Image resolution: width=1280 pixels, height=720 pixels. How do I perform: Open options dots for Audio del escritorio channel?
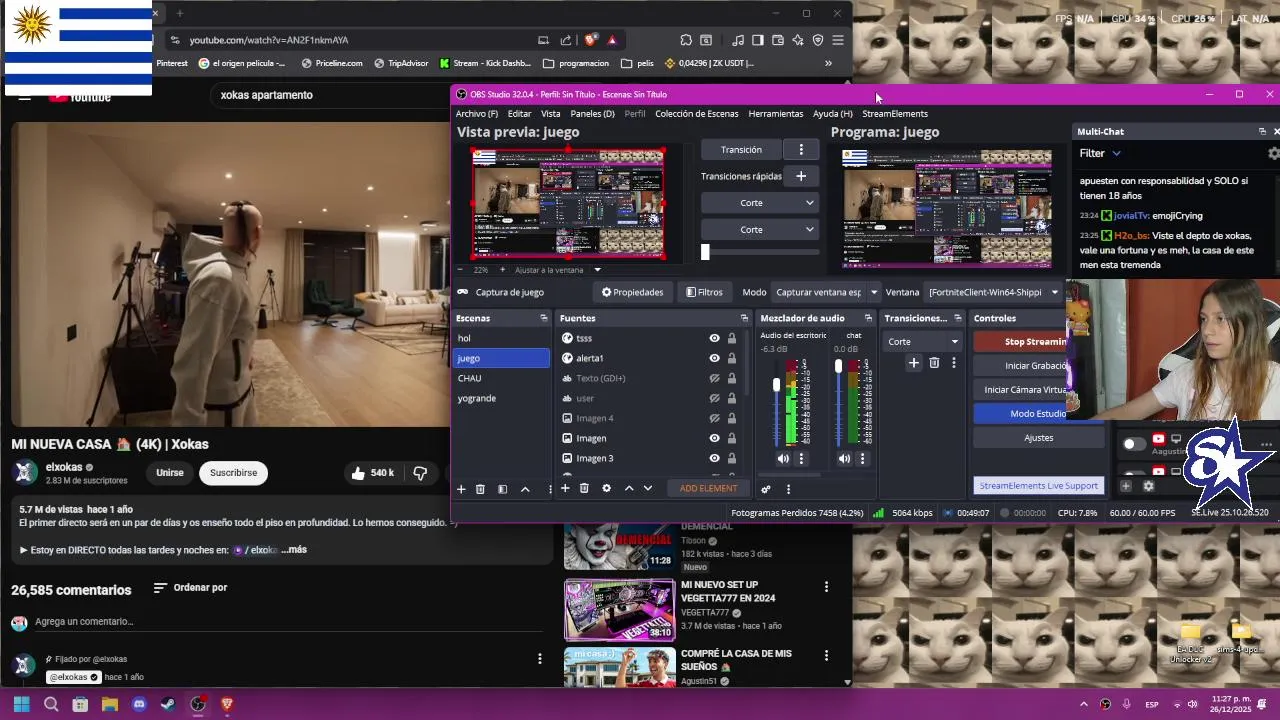(x=801, y=459)
